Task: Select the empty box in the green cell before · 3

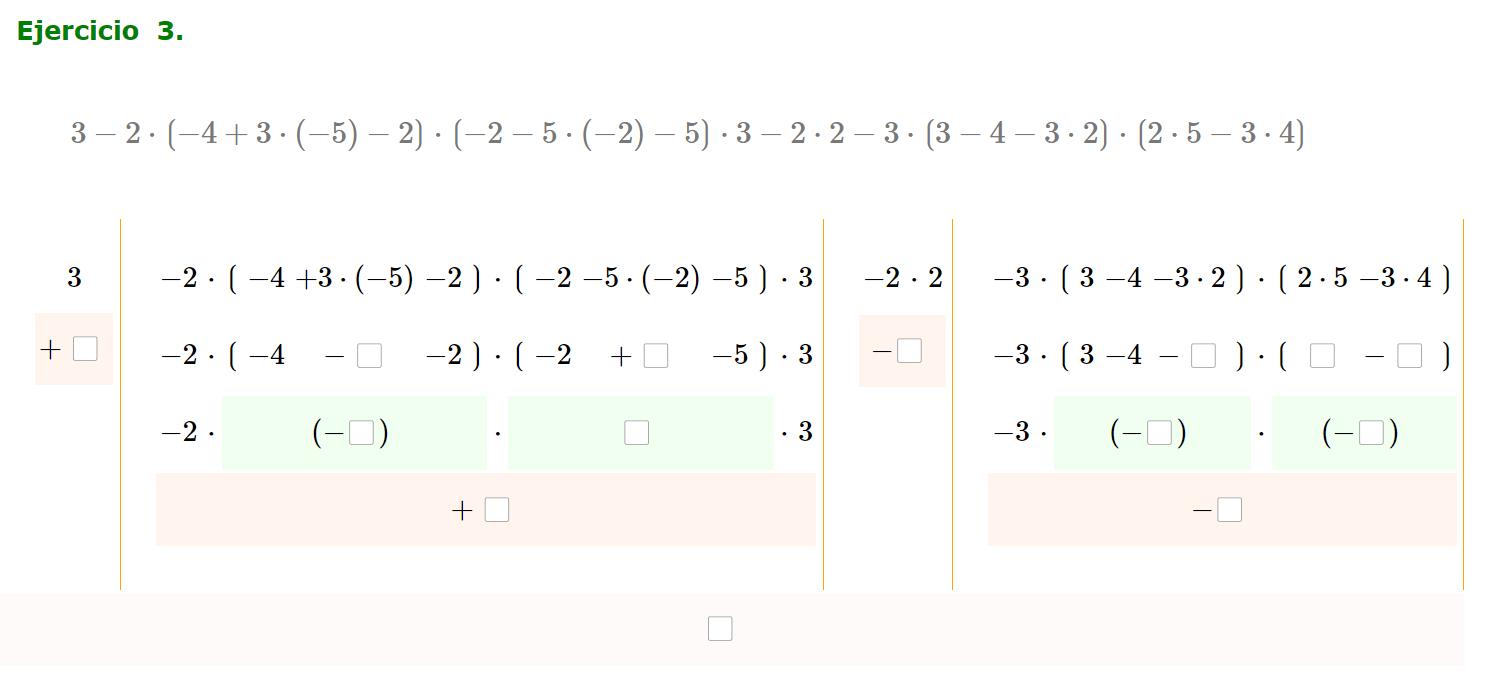Action: pyautogui.click(x=636, y=433)
